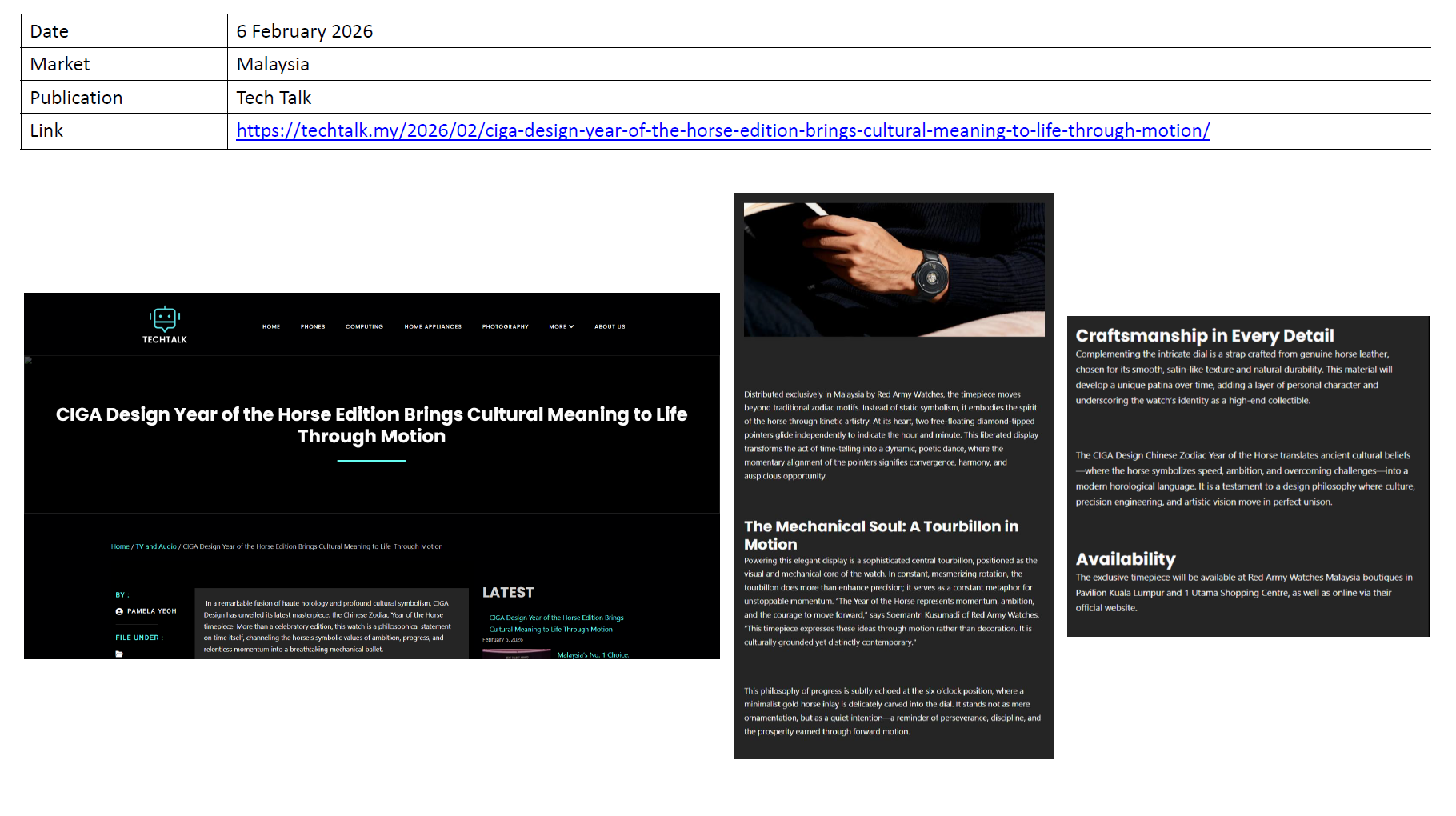Image resolution: width=1456 pixels, height=816 pixels.
Task: Click the author avatar icon beside Pamela Yeoh
Action: (119, 611)
